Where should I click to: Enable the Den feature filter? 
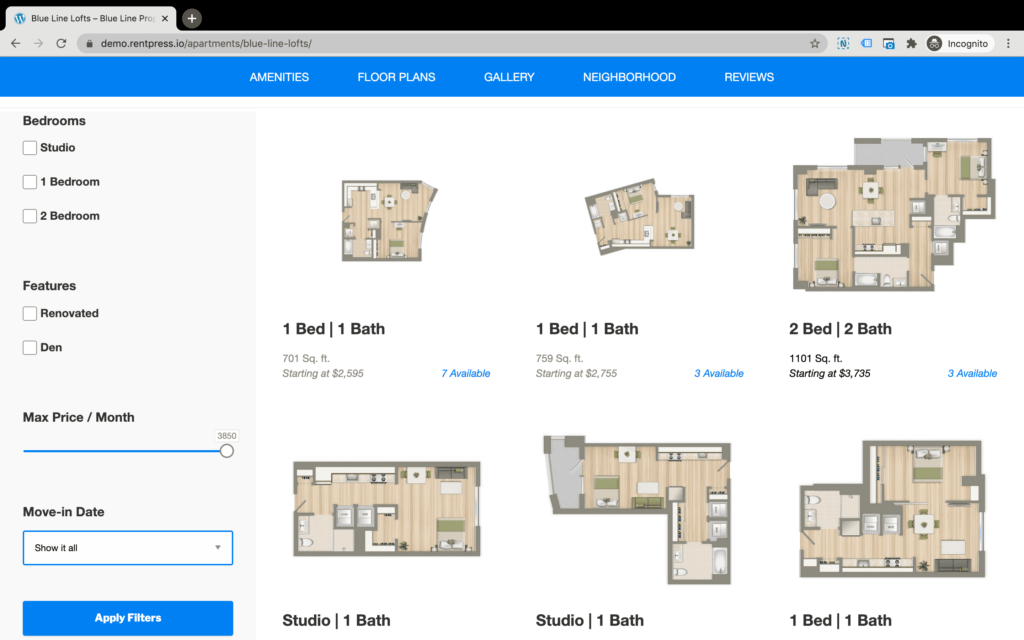tap(29, 347)
